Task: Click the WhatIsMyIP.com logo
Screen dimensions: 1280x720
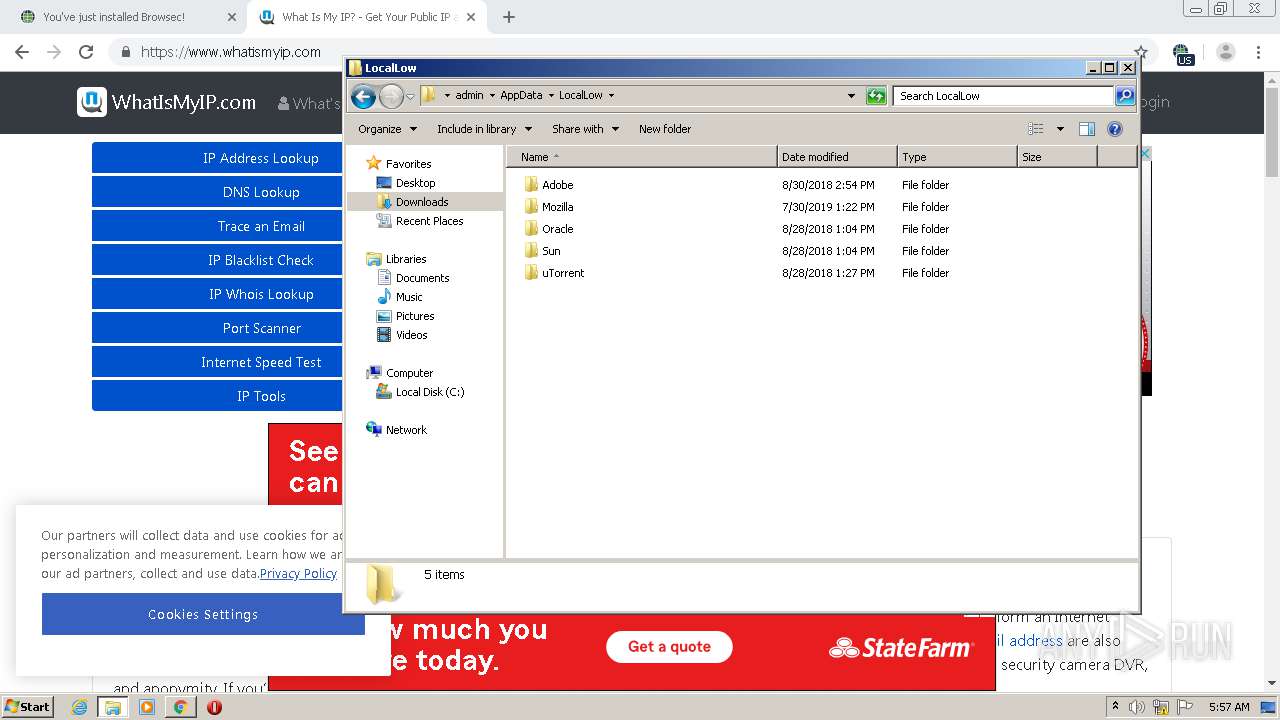Action: [166, 102]
